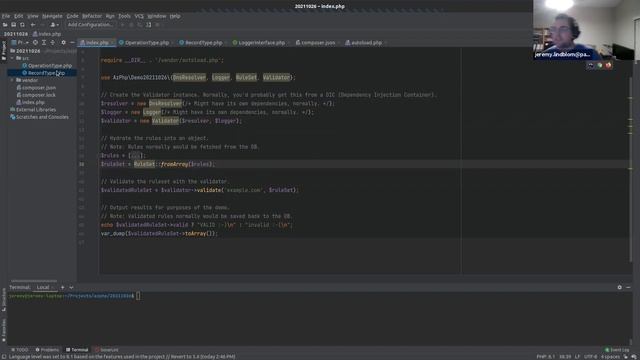Select composer.json in the project tree

[39, 88]
